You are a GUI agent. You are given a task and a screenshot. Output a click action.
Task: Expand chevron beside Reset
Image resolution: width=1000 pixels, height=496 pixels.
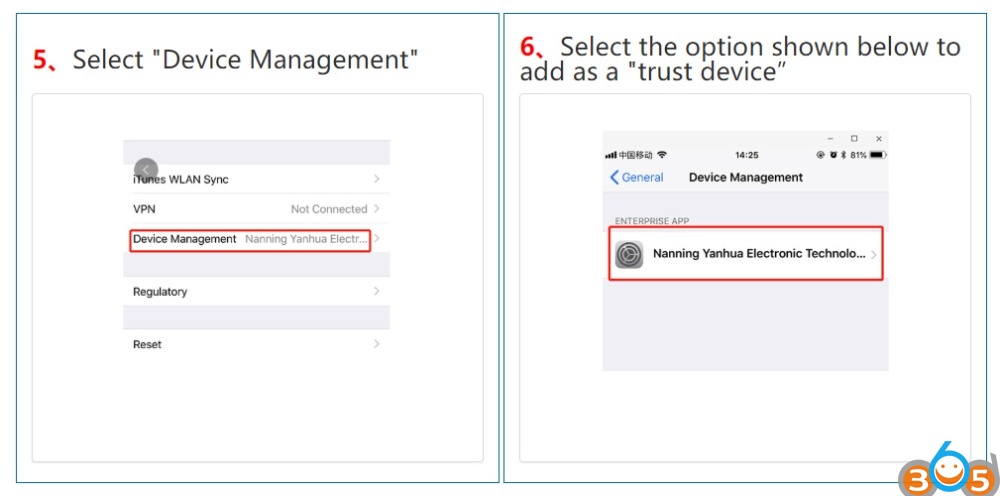pyautogui.click(x=377, y=344)
